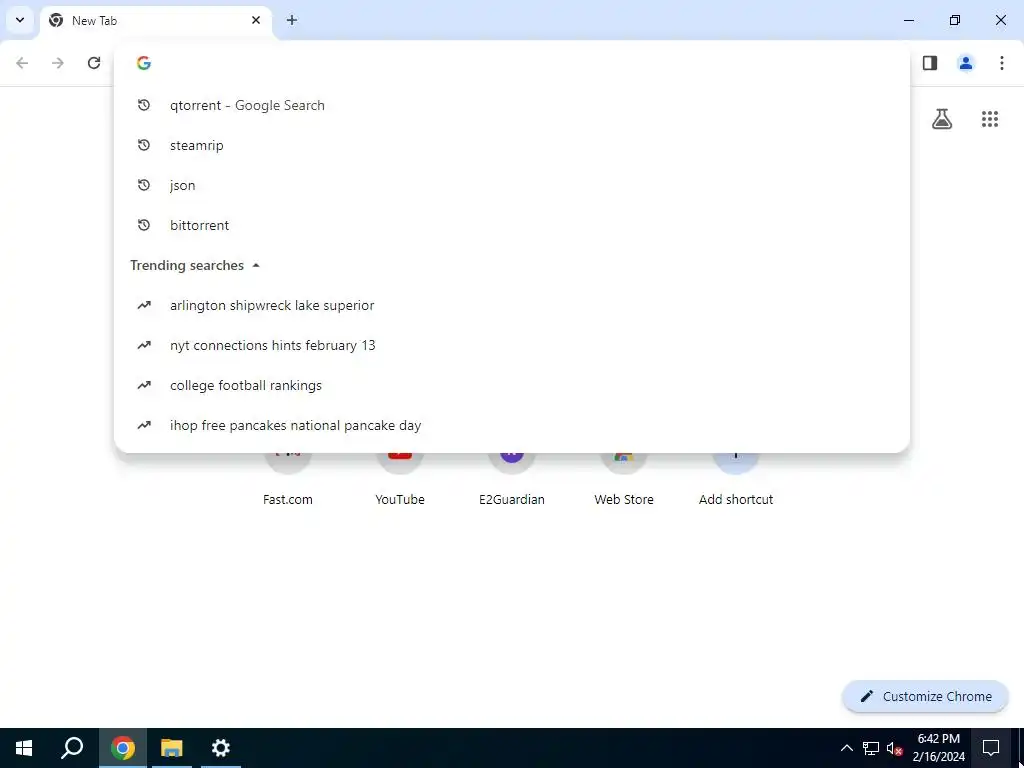This screenshot has width=1024, height=768.
Task: Open the notification center icon
Action: point(991,748)
